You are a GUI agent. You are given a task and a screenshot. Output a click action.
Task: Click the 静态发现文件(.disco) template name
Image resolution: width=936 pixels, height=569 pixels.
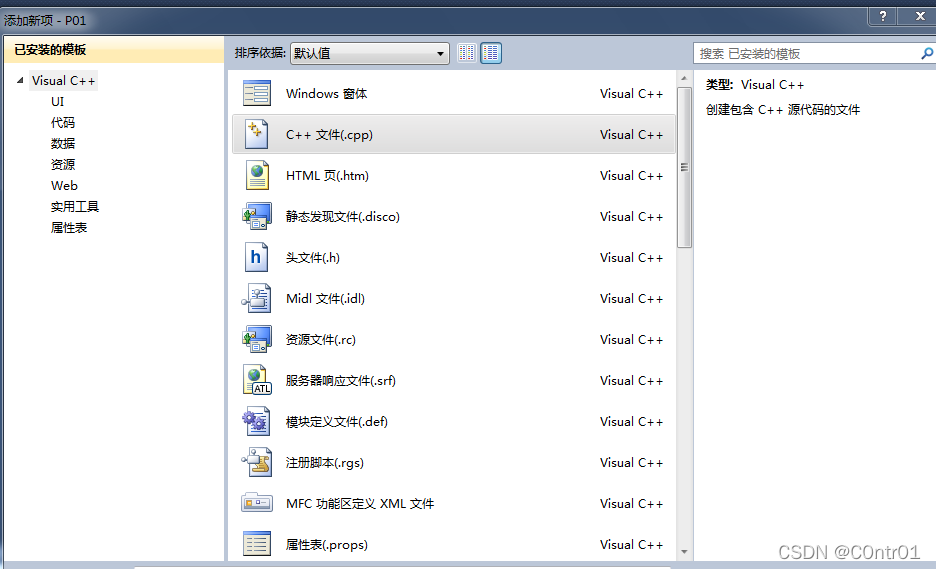[x=343, y=217]
